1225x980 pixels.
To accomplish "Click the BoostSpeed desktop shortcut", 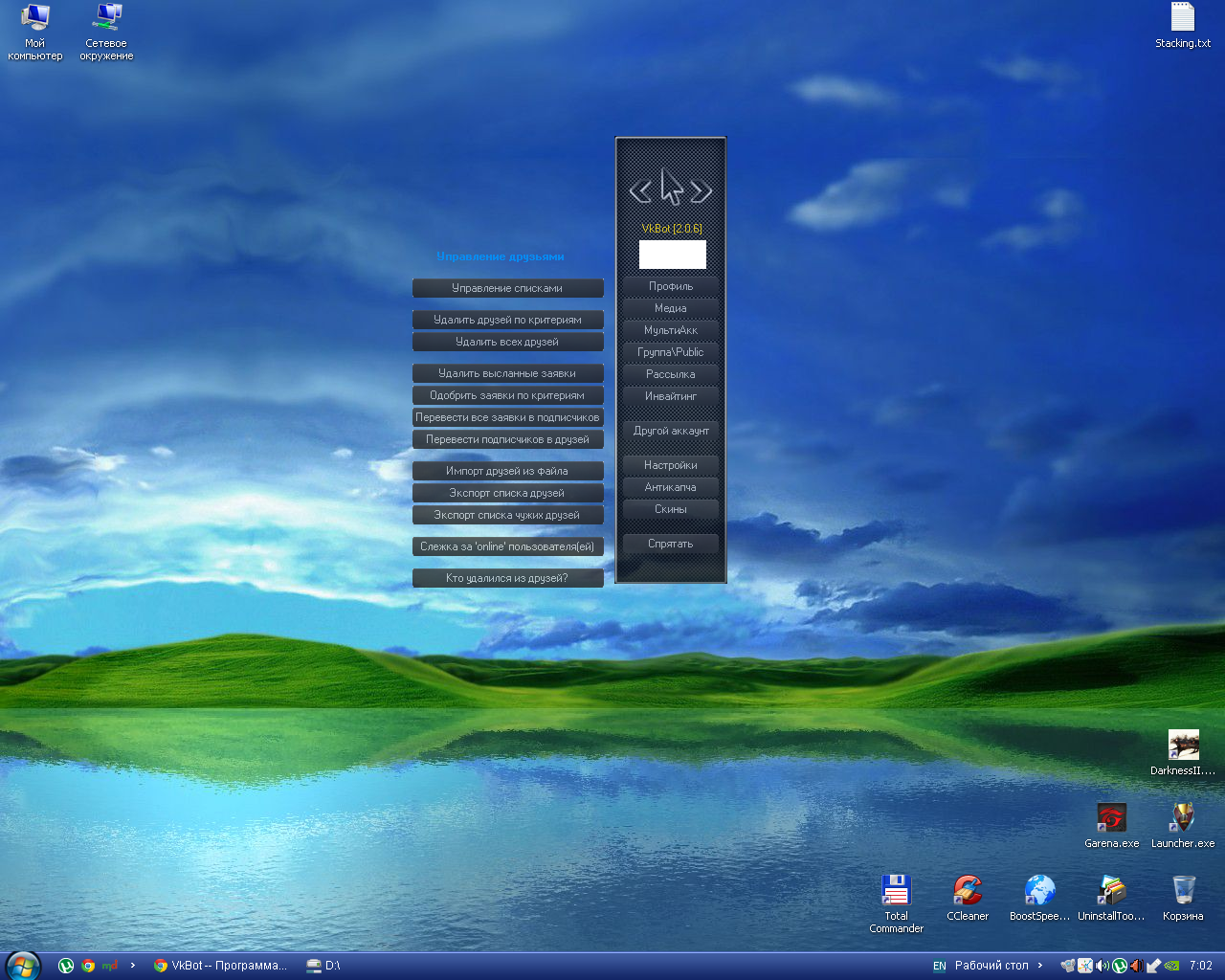I will pyautogui.click(x=1039, y=890).
